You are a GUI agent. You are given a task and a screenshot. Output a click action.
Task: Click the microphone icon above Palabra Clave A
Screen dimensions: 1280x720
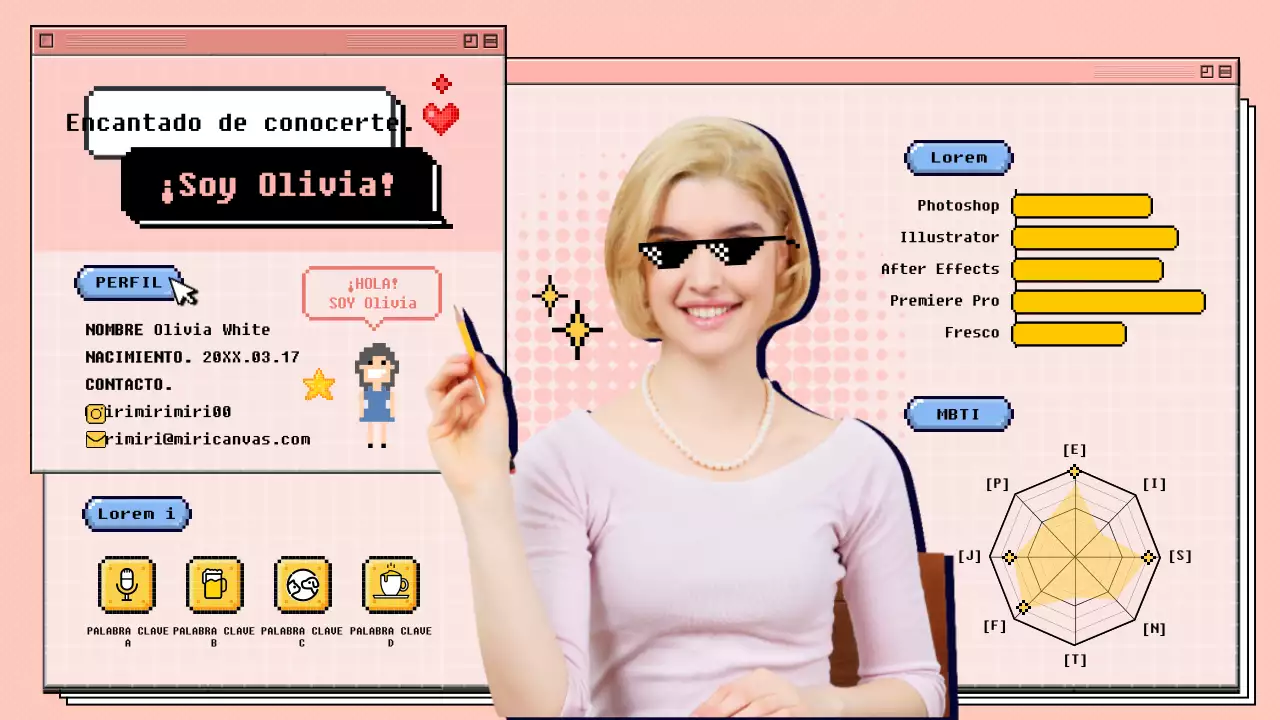pyautogui.click(x=127, y=584)
